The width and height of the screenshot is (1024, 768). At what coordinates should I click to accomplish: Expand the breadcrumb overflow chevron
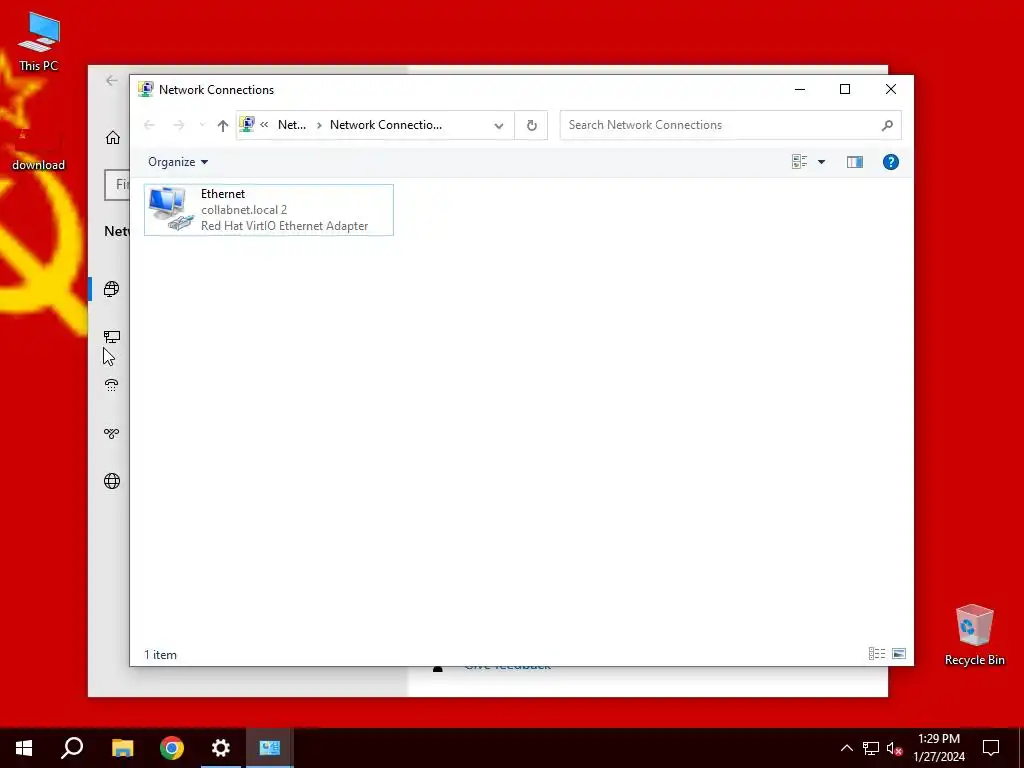click(x=264, y=124)
